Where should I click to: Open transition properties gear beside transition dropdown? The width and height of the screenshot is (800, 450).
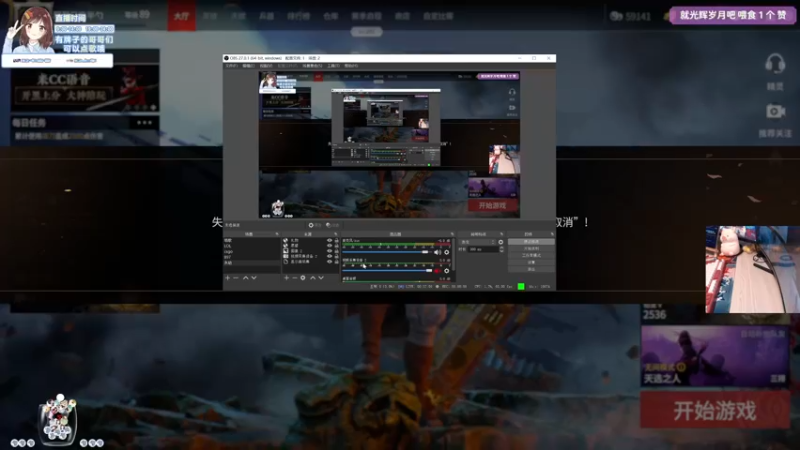point(501,242)
